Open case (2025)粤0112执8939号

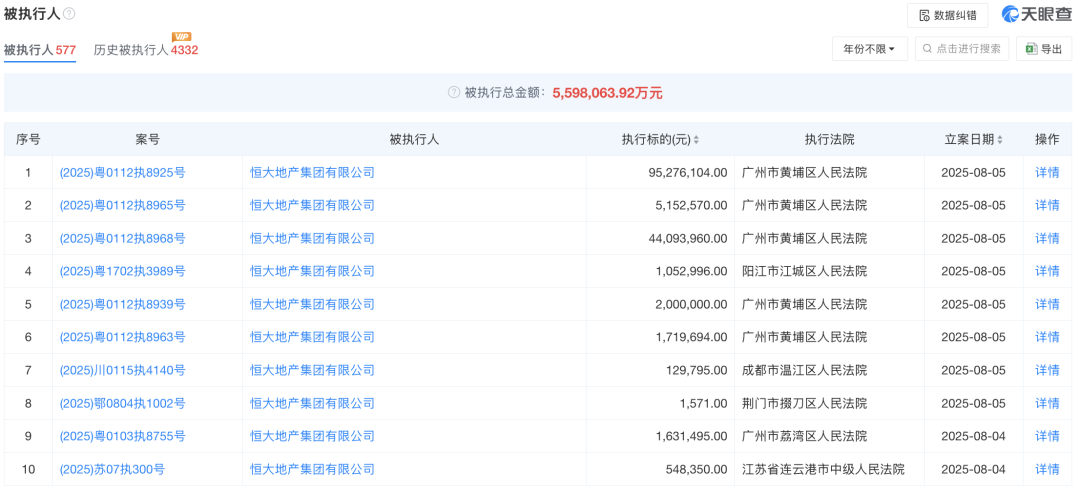pos(123,305)
